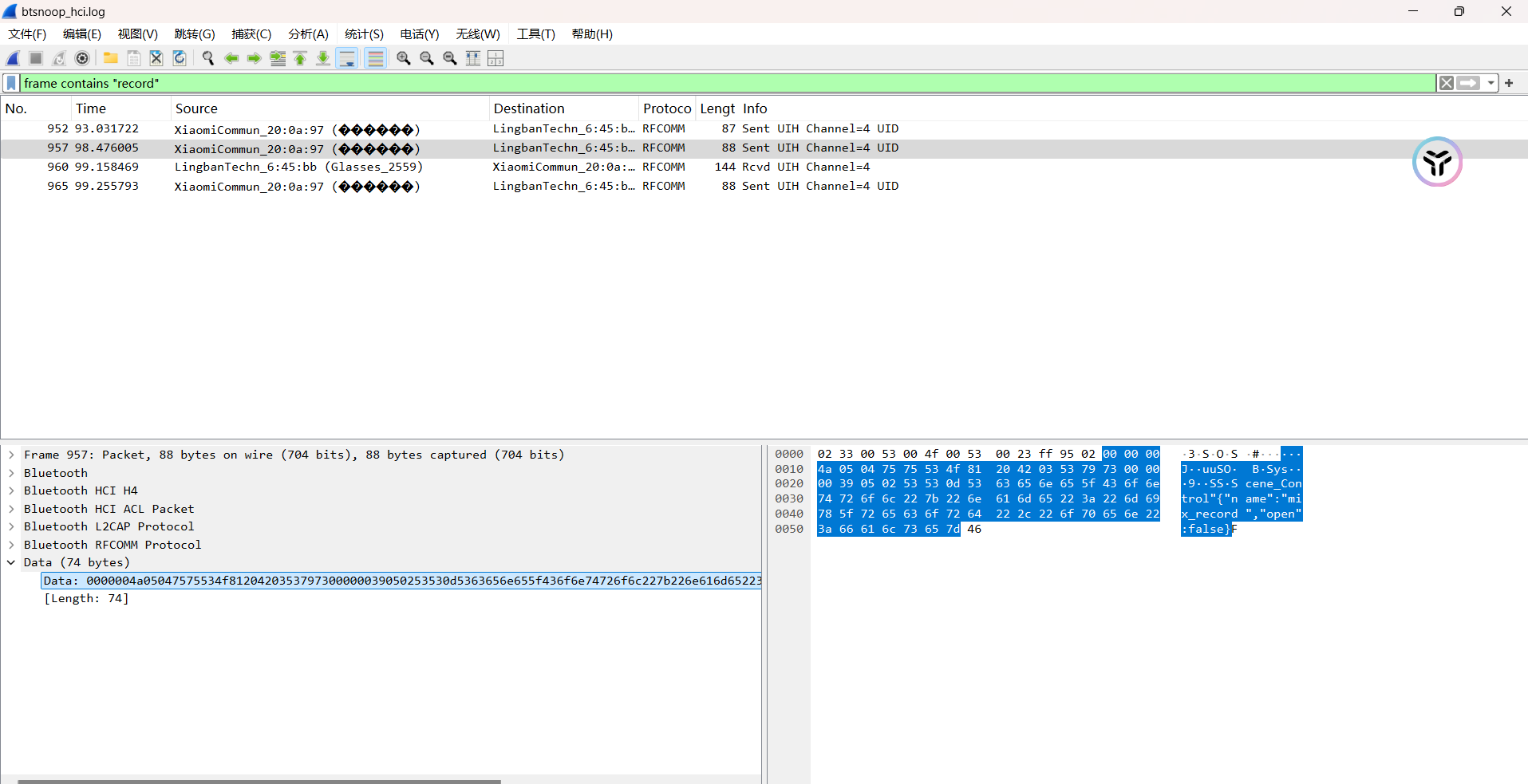Apply the display filter arrow button
This screenshot has height=784, width=1528.
coord(1468,83)
